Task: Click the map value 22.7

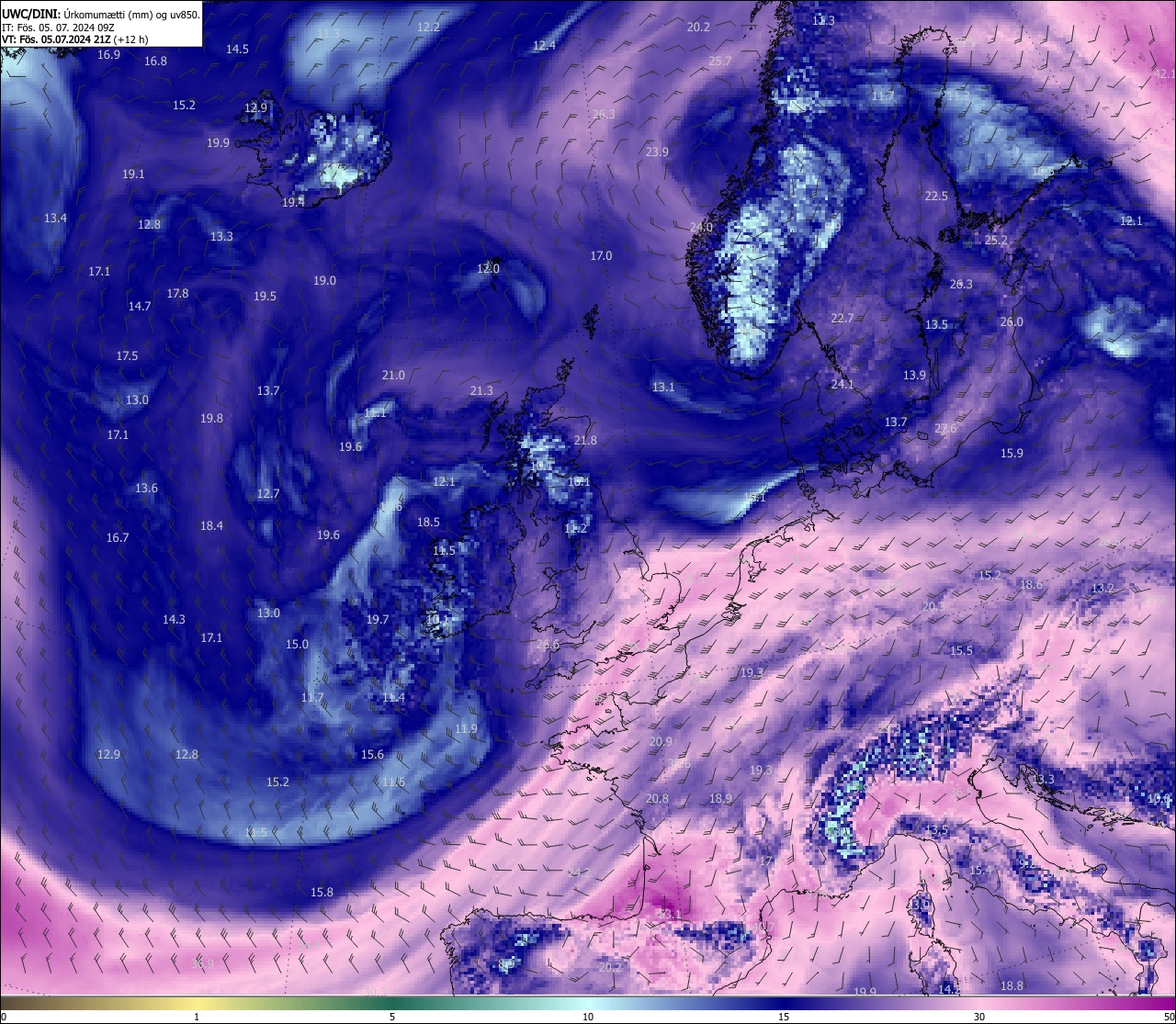Action: tap(842, 319)
